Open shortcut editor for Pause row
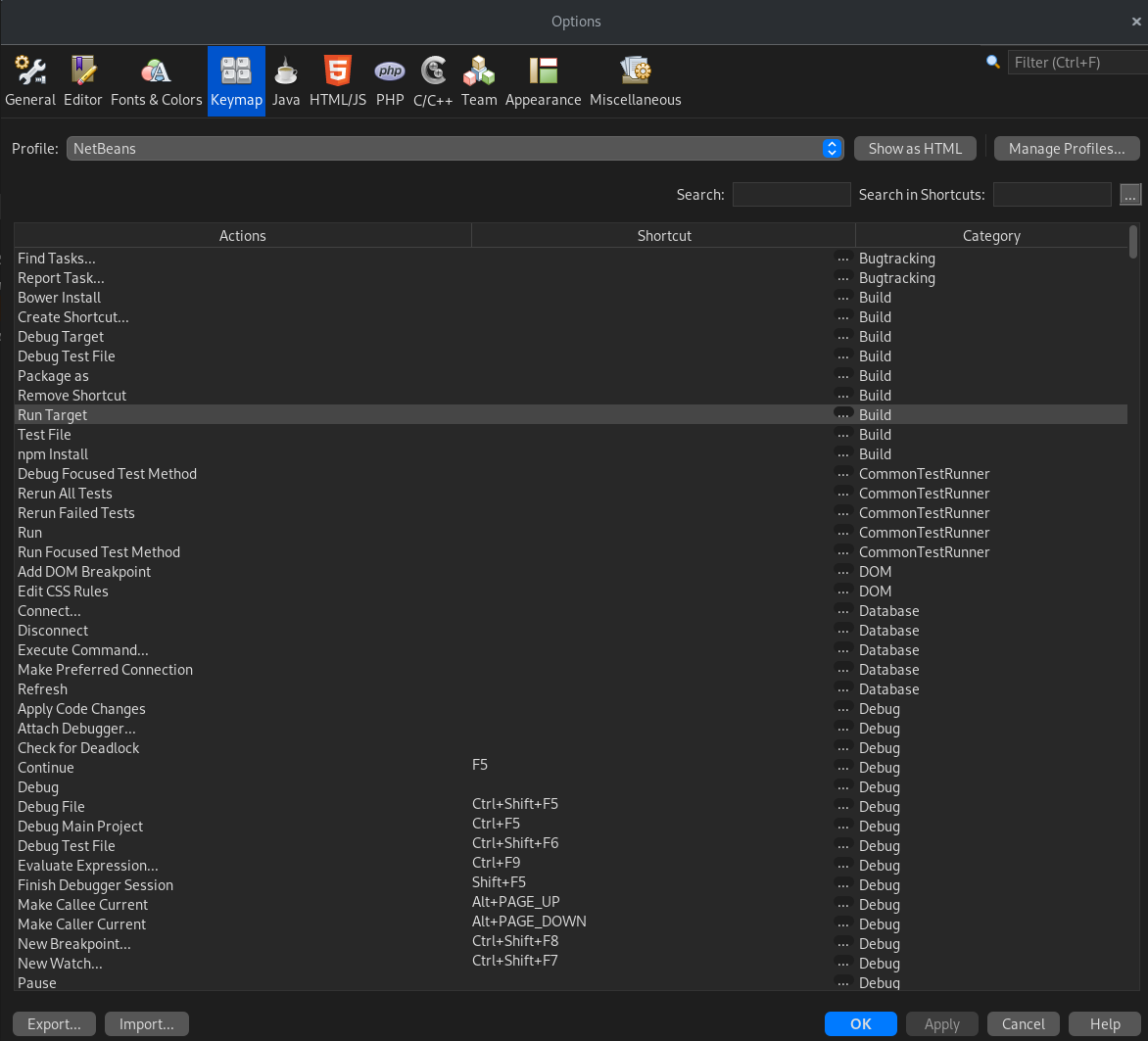Viewport: 1148px width, 1041px height. tap(842, 983)
